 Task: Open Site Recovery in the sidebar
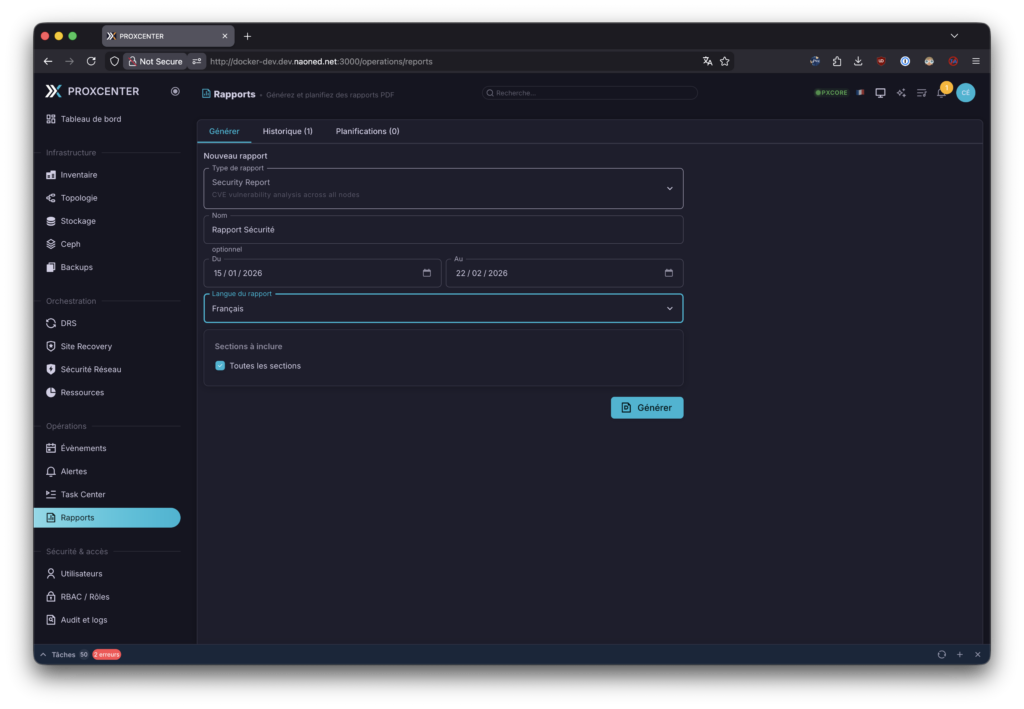pos(86,346)
